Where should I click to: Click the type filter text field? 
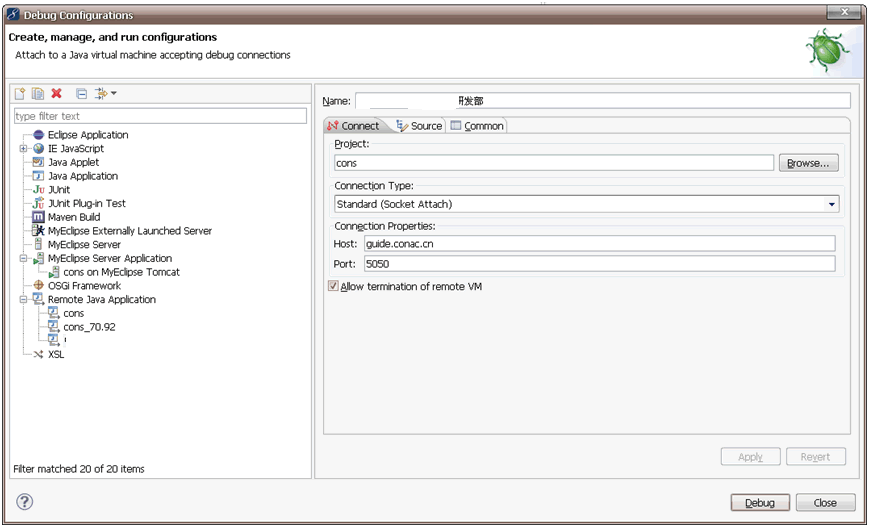(x=160, y=116)
